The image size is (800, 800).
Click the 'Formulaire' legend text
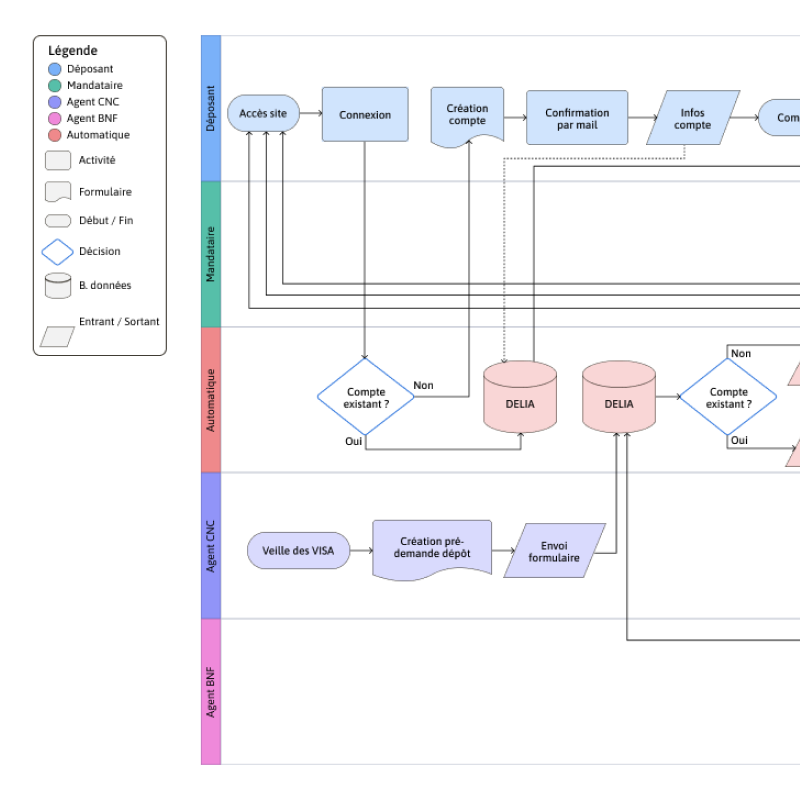coord(105,192)
